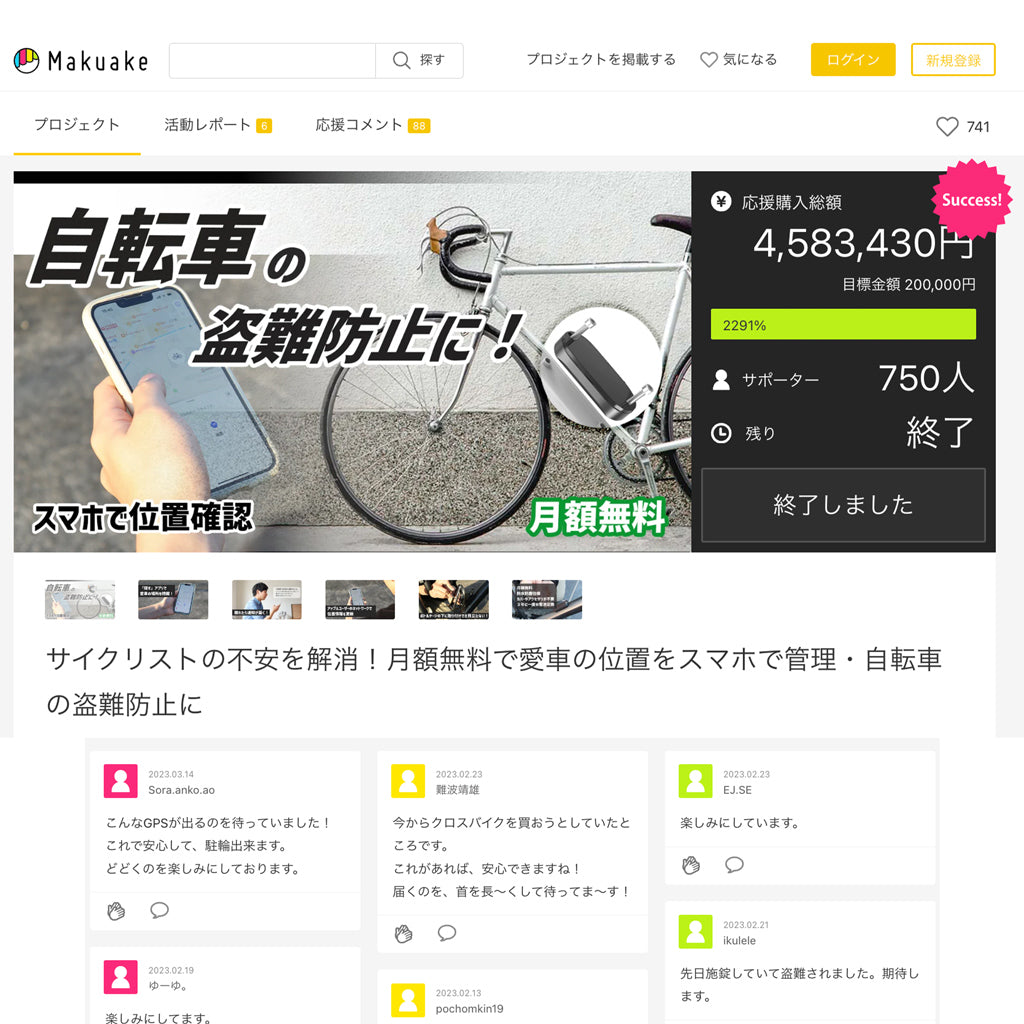Like the project via the 741 heart icon

947,127
